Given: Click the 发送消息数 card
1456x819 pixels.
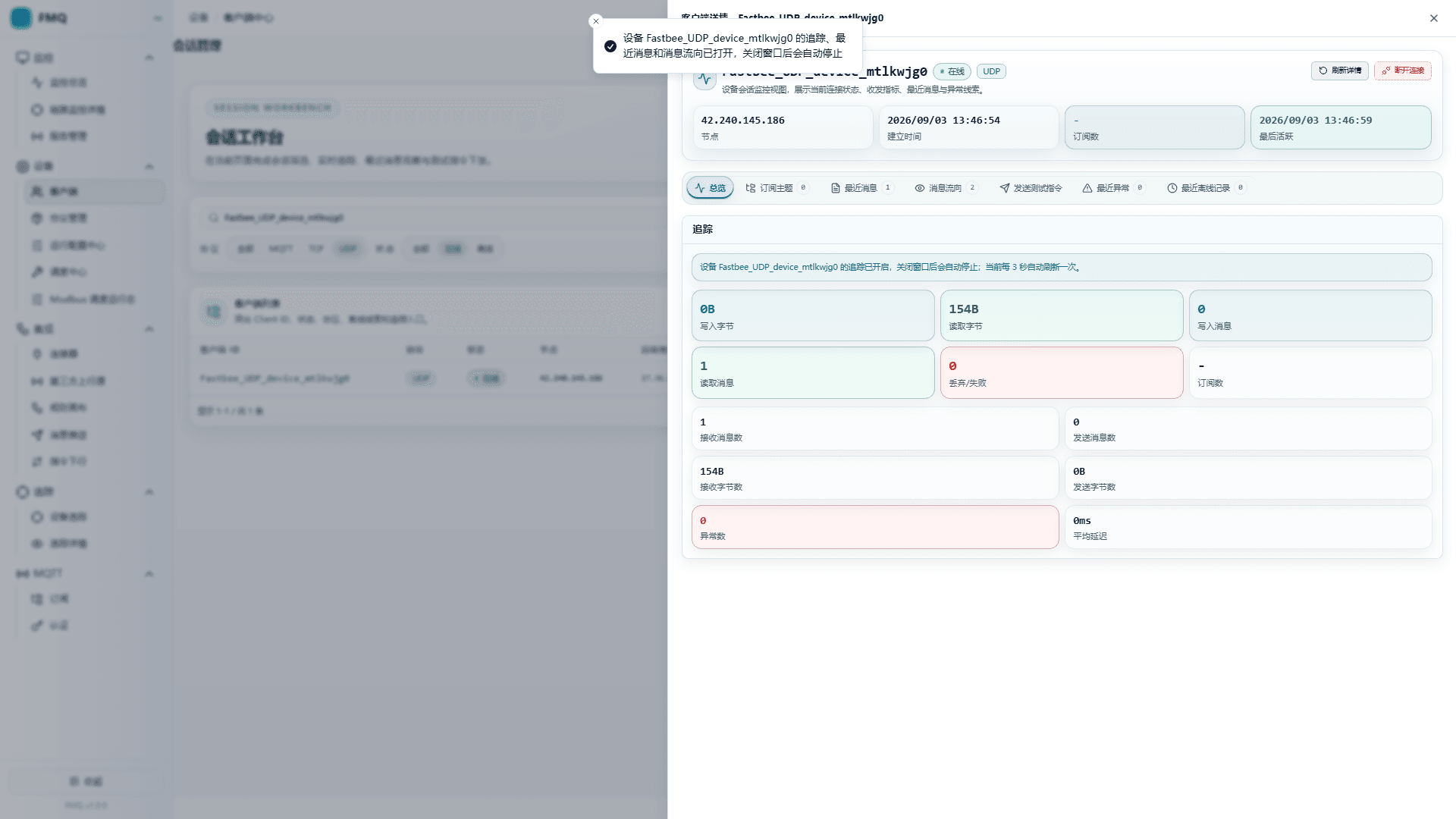Looking at the screenshot, I should [1248, 428].
